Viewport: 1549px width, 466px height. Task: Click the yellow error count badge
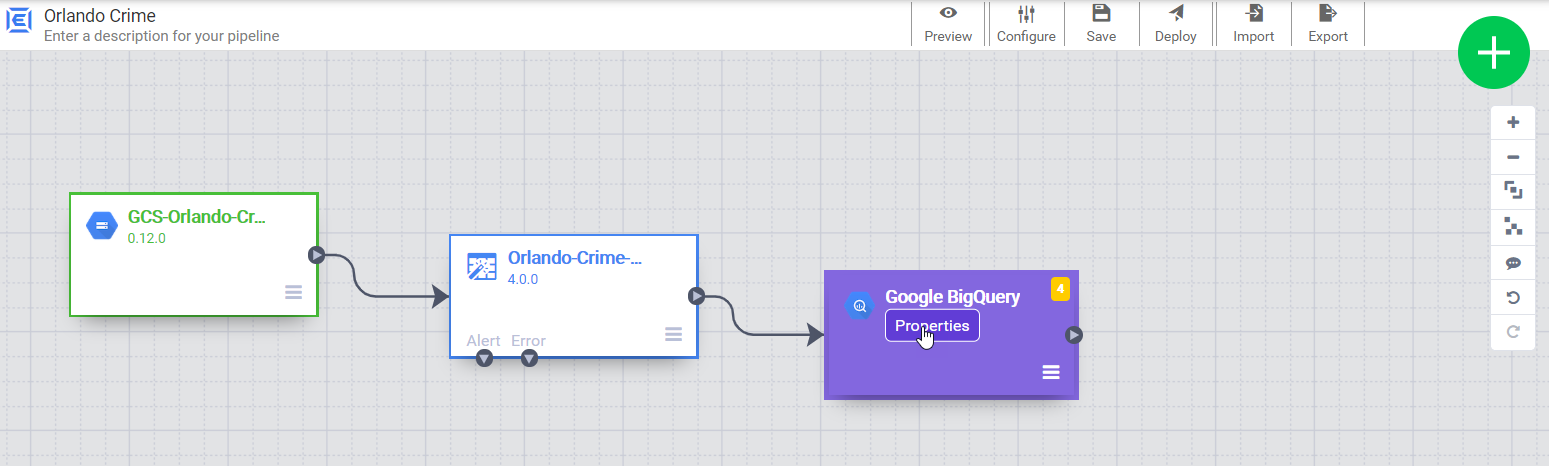pos(1060,290)
